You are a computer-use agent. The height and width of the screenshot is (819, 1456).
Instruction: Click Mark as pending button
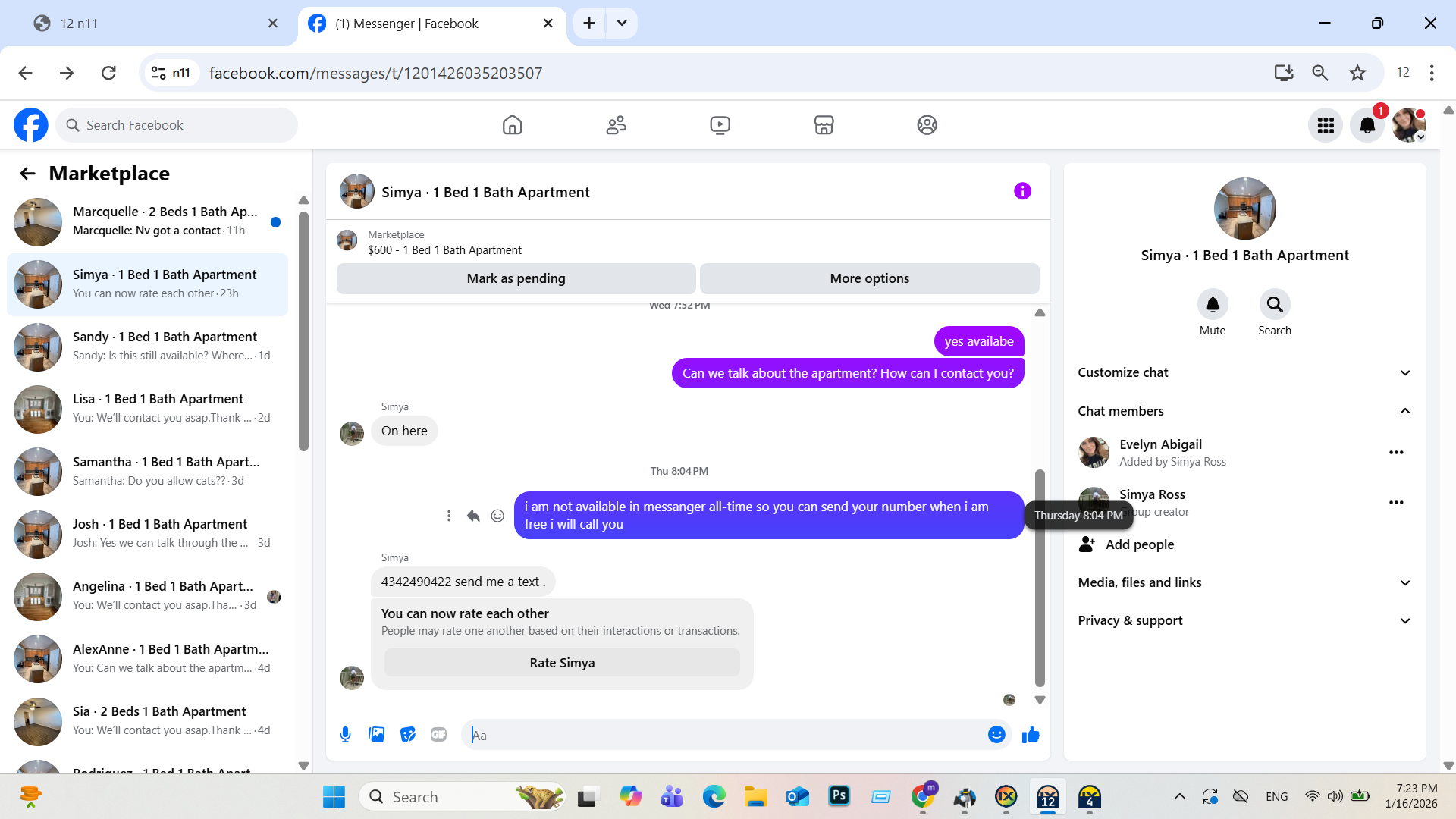[516, 278]
